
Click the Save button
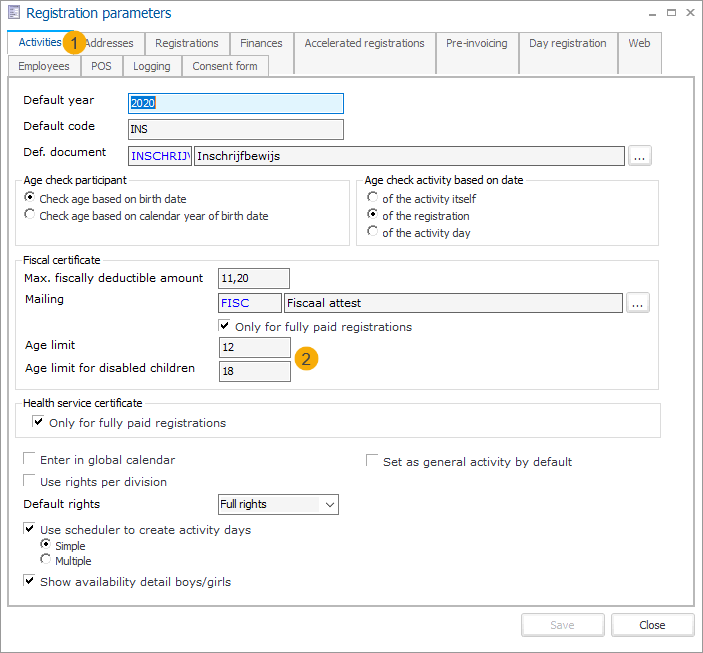[562, 625]
